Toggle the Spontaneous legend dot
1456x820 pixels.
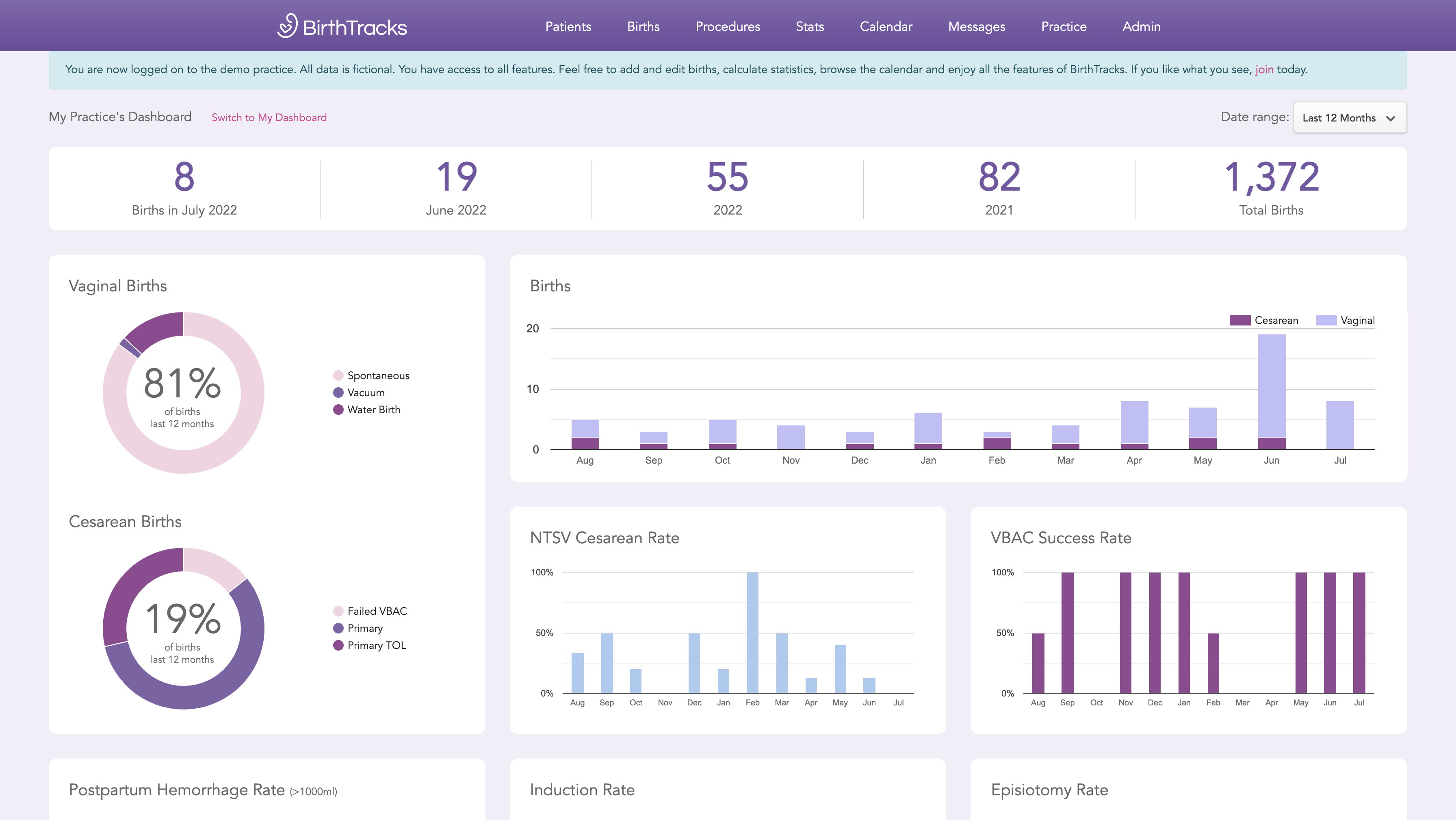(x=338, y=375)
